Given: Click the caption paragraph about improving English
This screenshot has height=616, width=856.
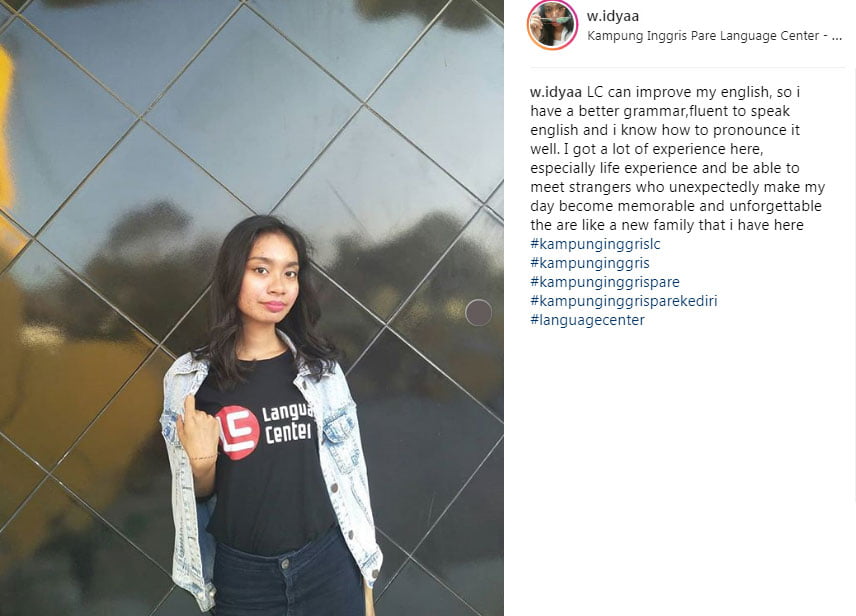Looking at the screenshot, I should pos(677,158).
